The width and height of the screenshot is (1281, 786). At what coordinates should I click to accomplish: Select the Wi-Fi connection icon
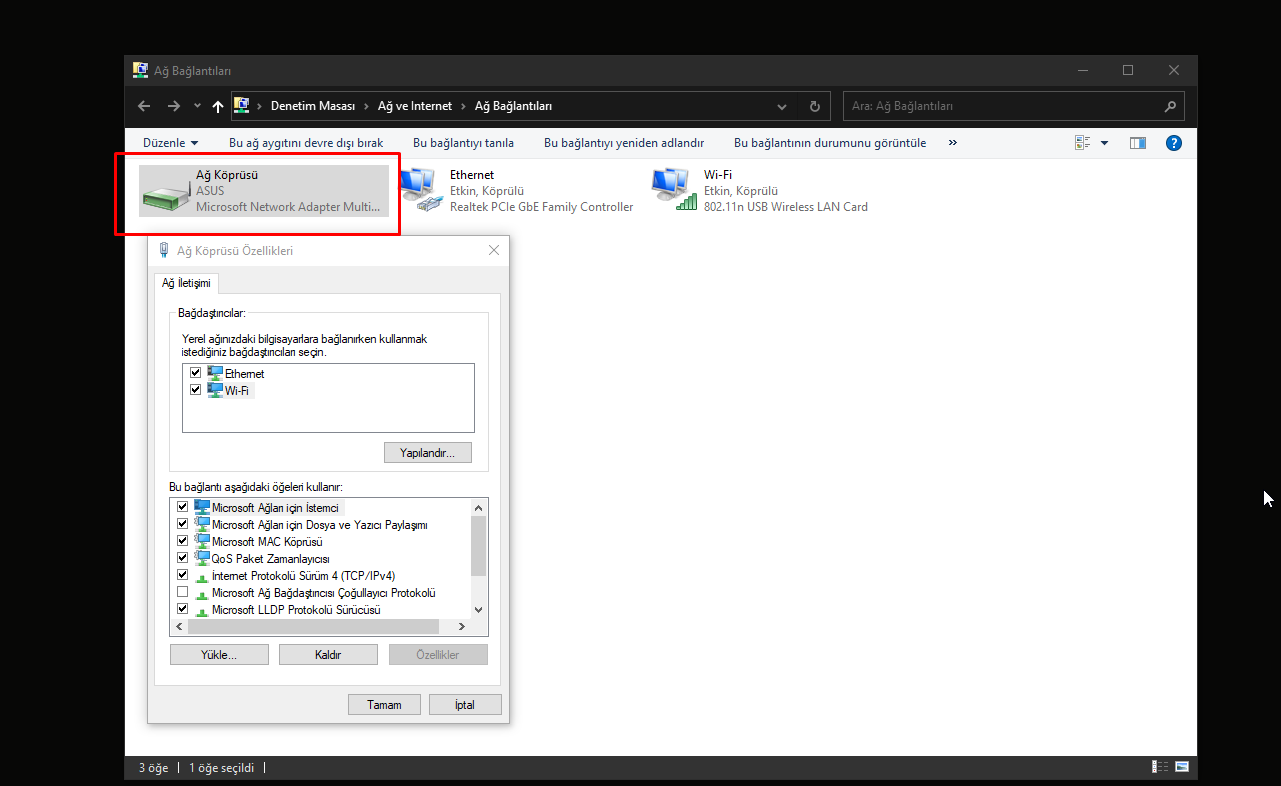tap(673, 191)
